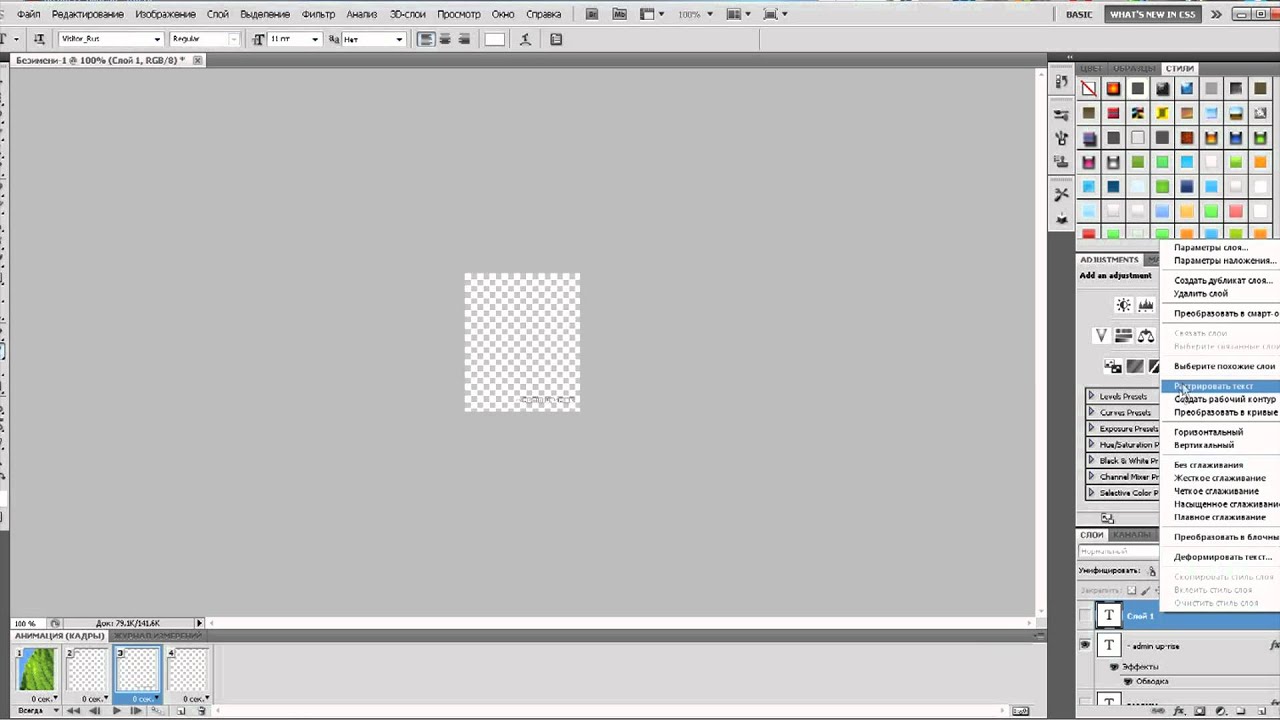The image size is (1280, 720).
Task: Select animation frame 4 thumbnail
Action: point(190,670)
